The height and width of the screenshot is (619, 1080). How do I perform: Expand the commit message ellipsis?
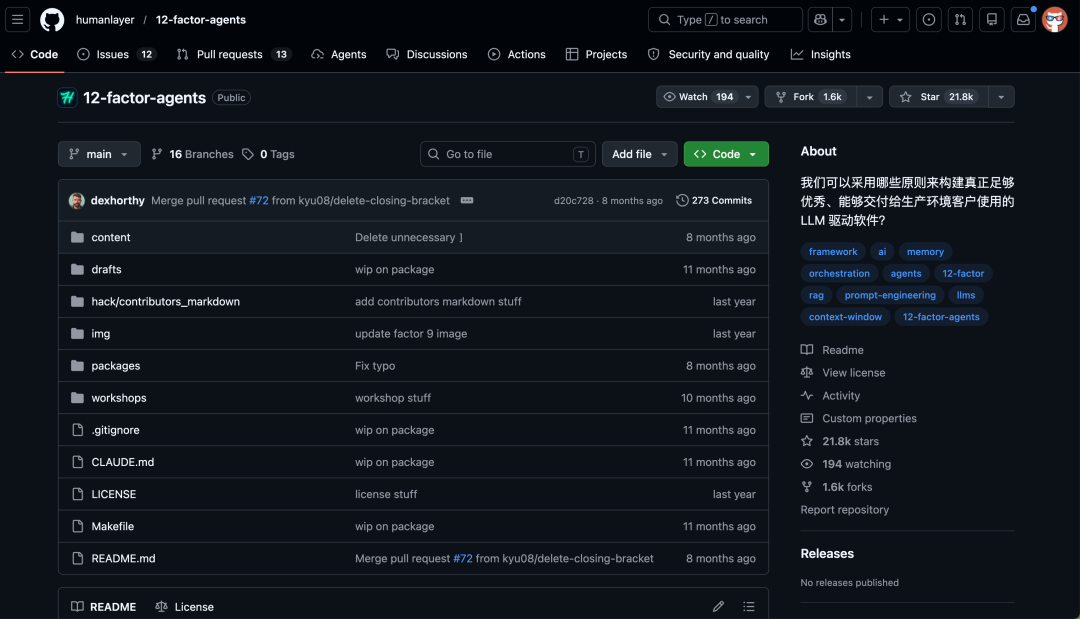[467, 200]
